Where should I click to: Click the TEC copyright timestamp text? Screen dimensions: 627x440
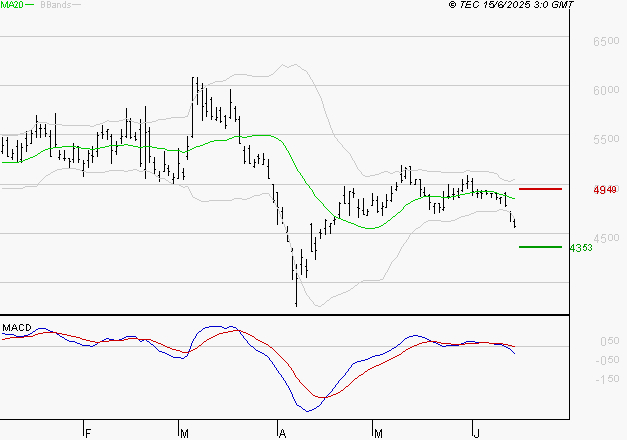[512, 5]
